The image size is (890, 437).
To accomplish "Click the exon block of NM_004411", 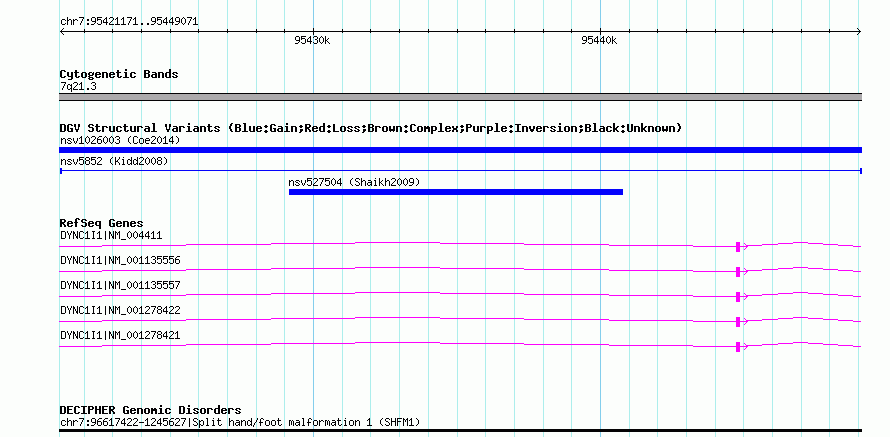I will pyautogui.click(x=738, y=246).
